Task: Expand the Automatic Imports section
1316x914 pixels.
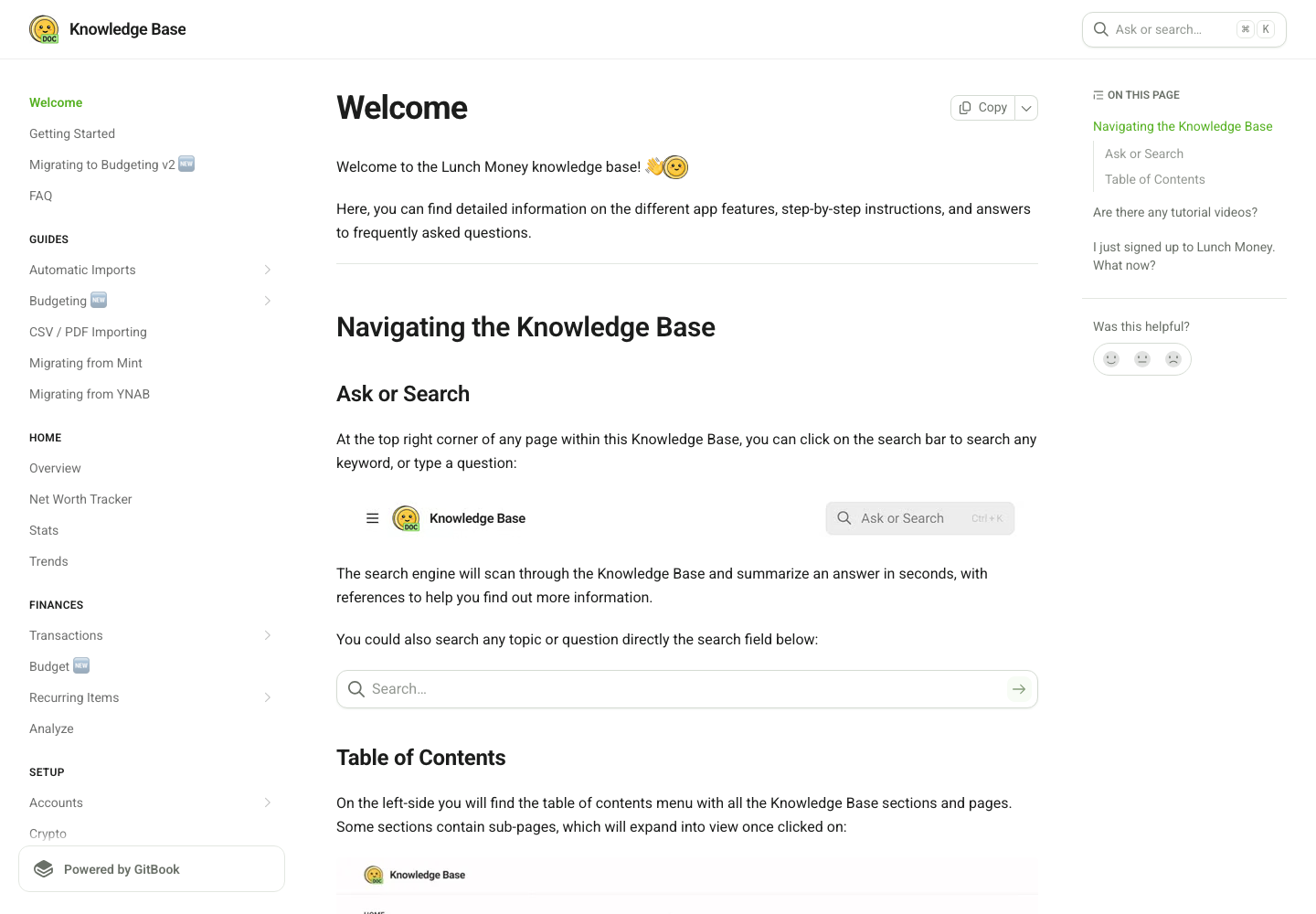Action: pos(268,270)
